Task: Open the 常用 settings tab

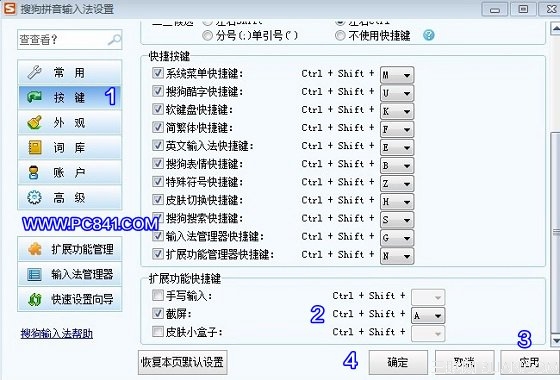Action: pyautogui.click(x=70, y=72)
